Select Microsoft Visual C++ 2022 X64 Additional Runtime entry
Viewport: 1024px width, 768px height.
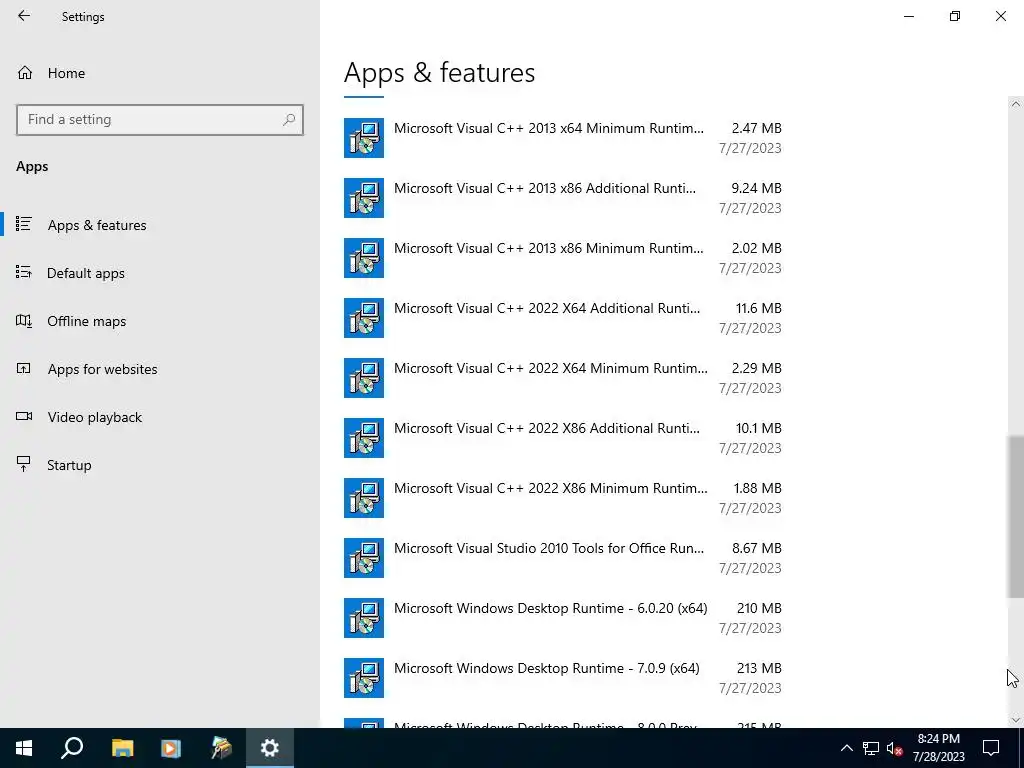coord(564,318)
